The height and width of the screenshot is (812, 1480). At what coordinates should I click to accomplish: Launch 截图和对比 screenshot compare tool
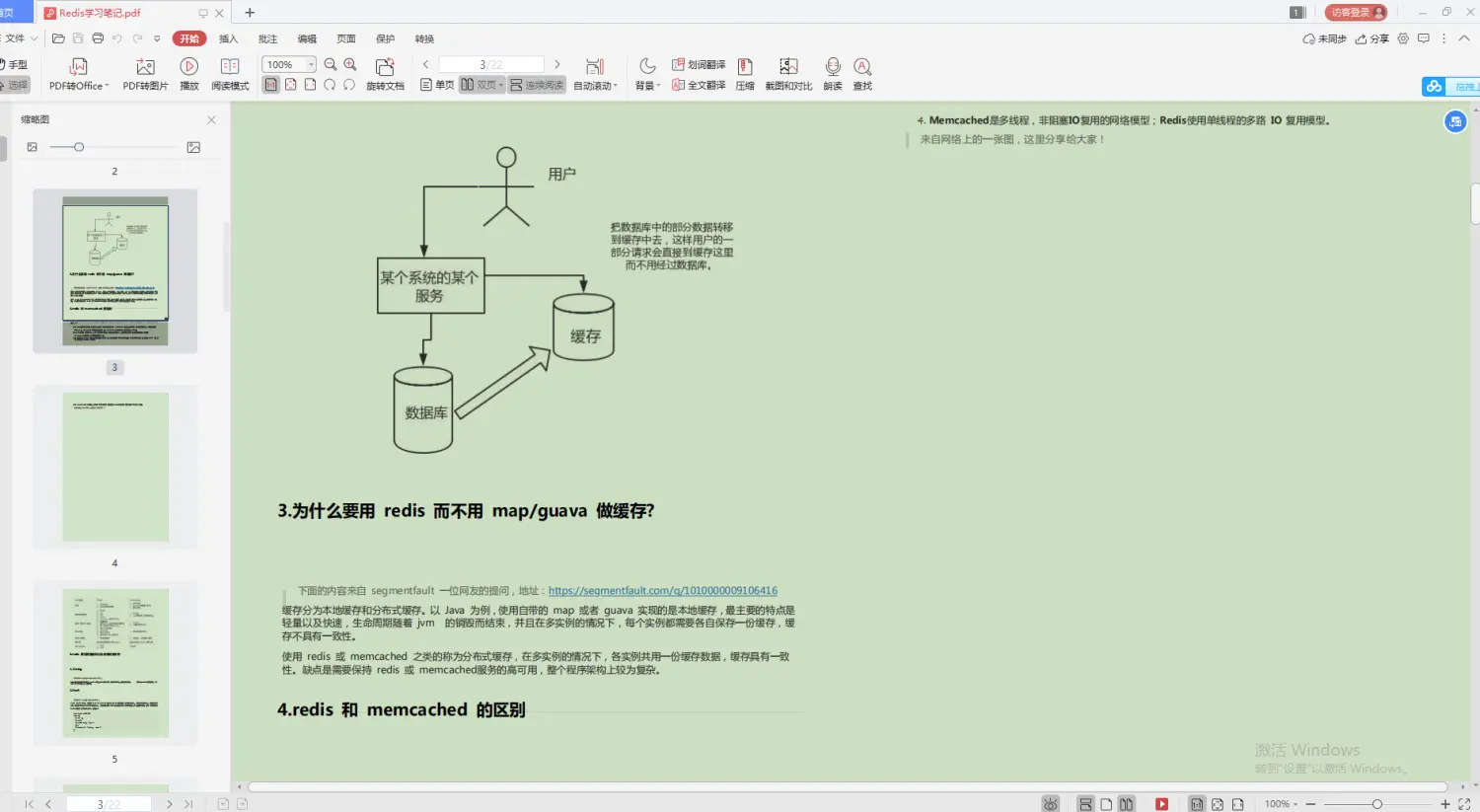pyautogui.click(x=787, y=73)
